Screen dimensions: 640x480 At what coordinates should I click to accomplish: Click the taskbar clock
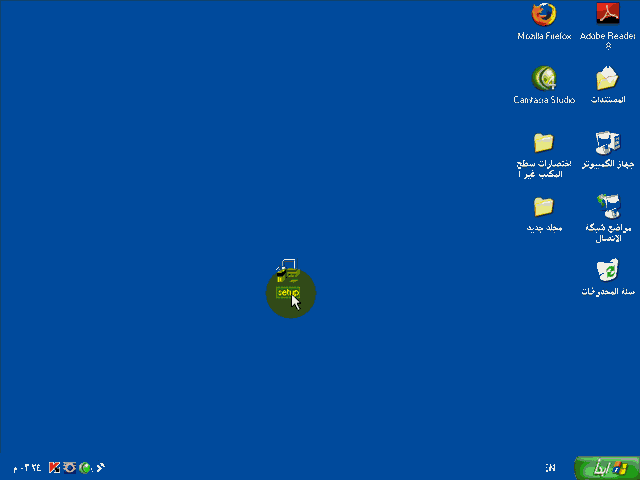[x=27, y=468]
